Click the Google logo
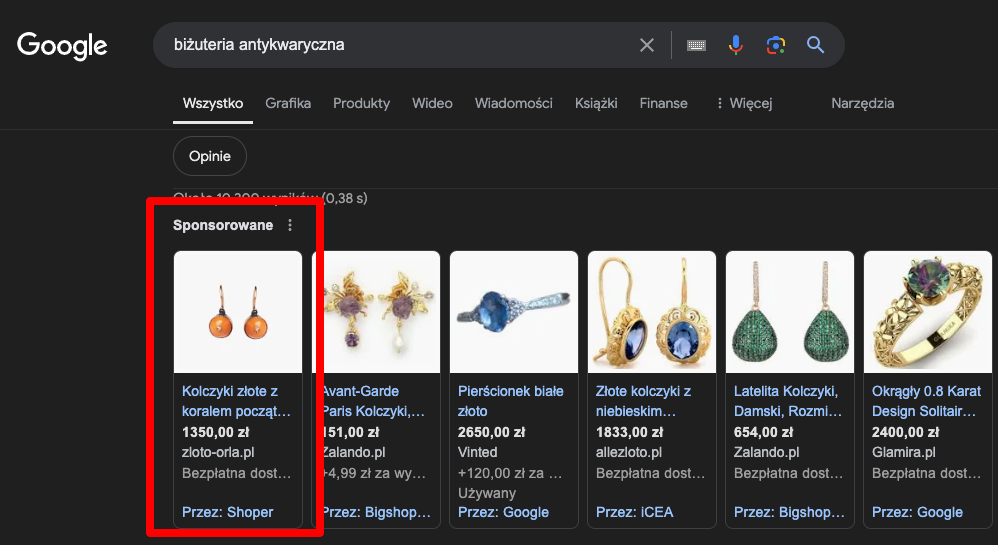This screenshot has height=545, width=998. coord(62,45)
